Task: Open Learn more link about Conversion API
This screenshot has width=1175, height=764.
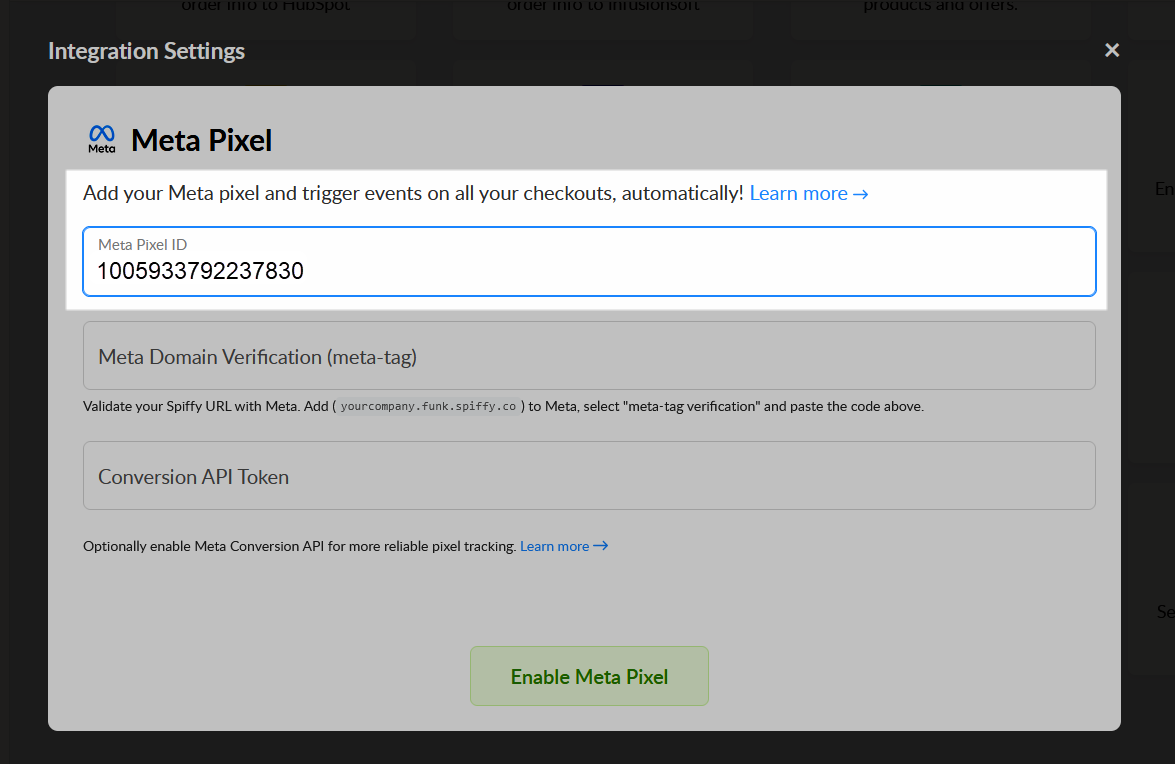Action: (564, 546)
